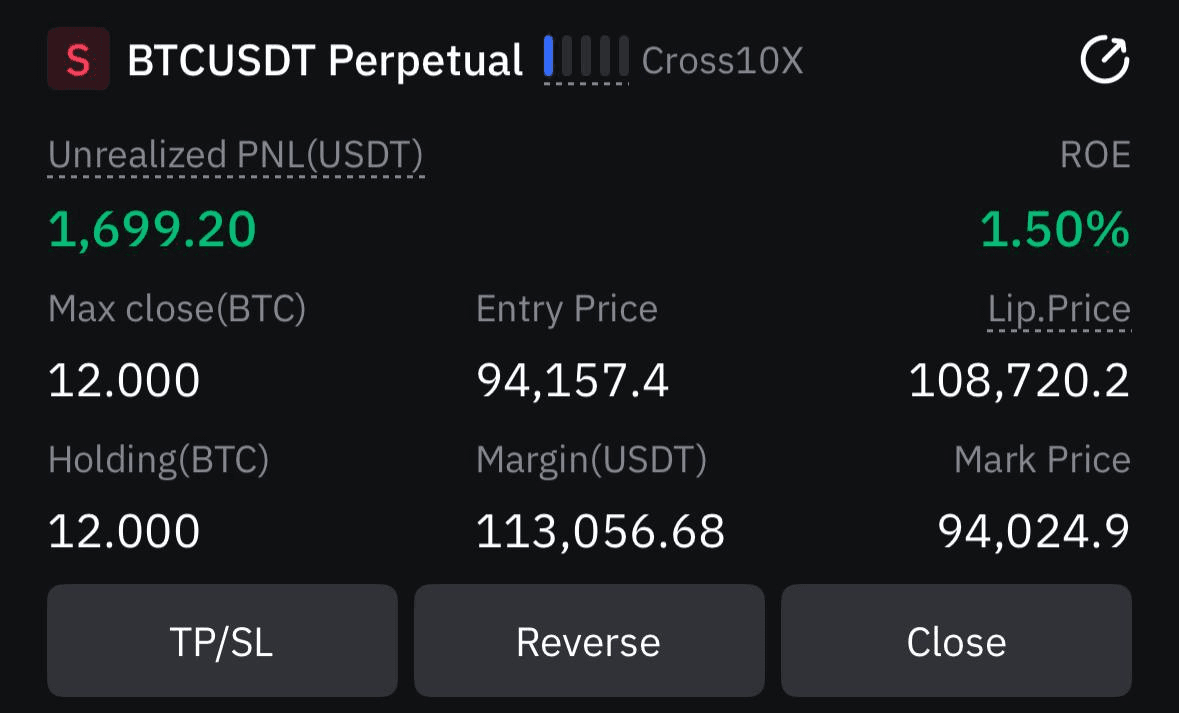
Task: Tap the 1.50% ROE value
Action: tap(1055, 229)
